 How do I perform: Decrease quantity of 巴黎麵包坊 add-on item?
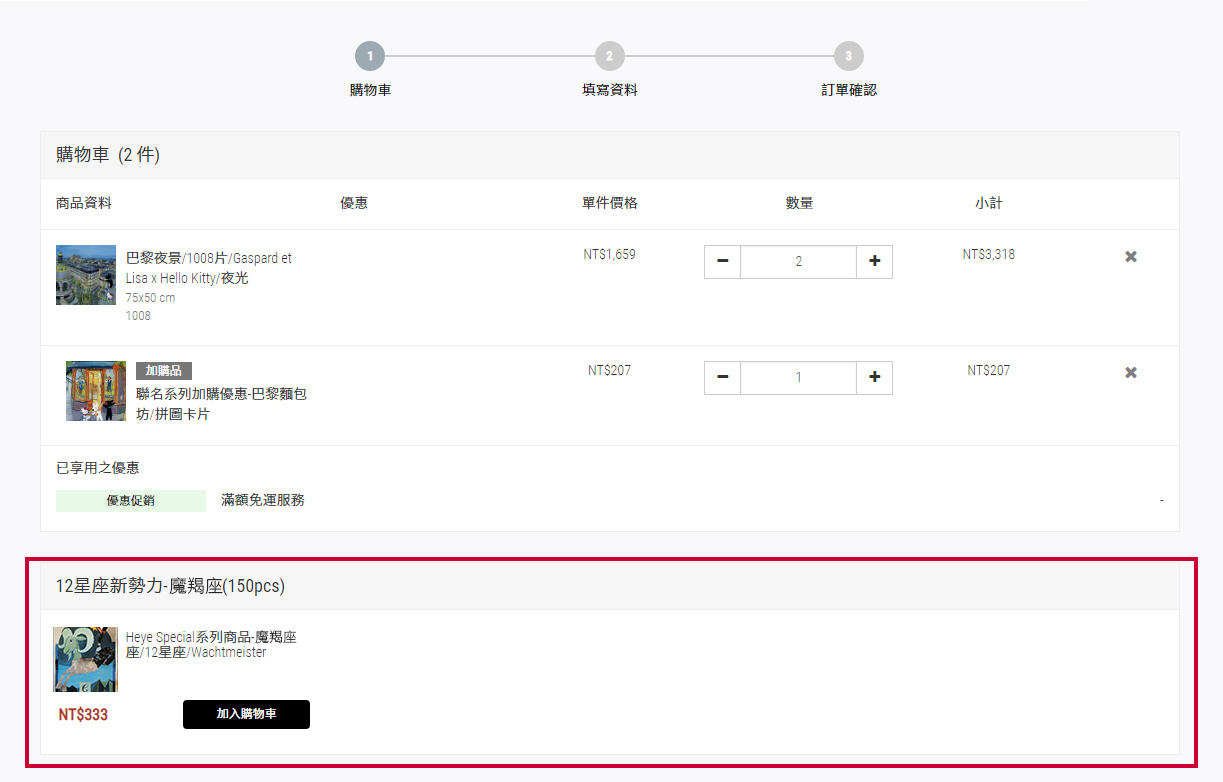tap(722, 378)
